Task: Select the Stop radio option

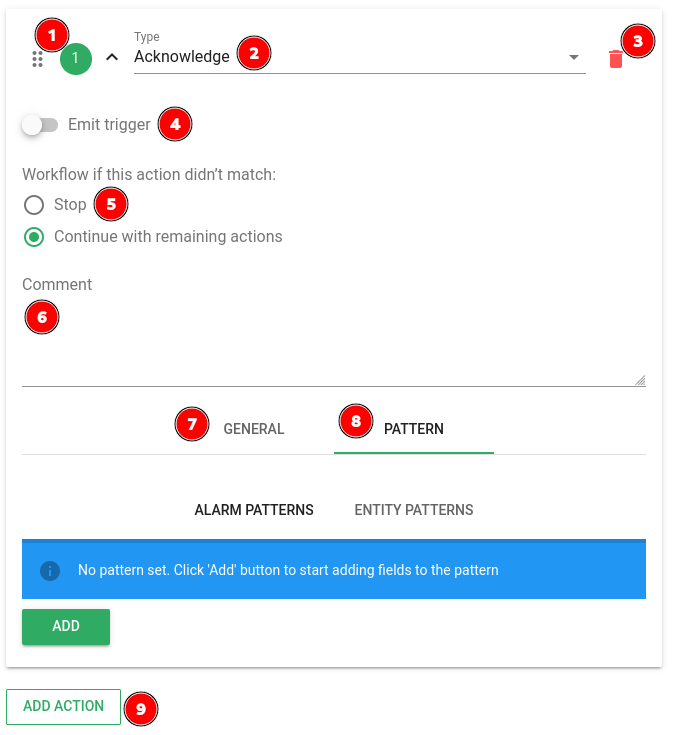Action: [34, 205]
